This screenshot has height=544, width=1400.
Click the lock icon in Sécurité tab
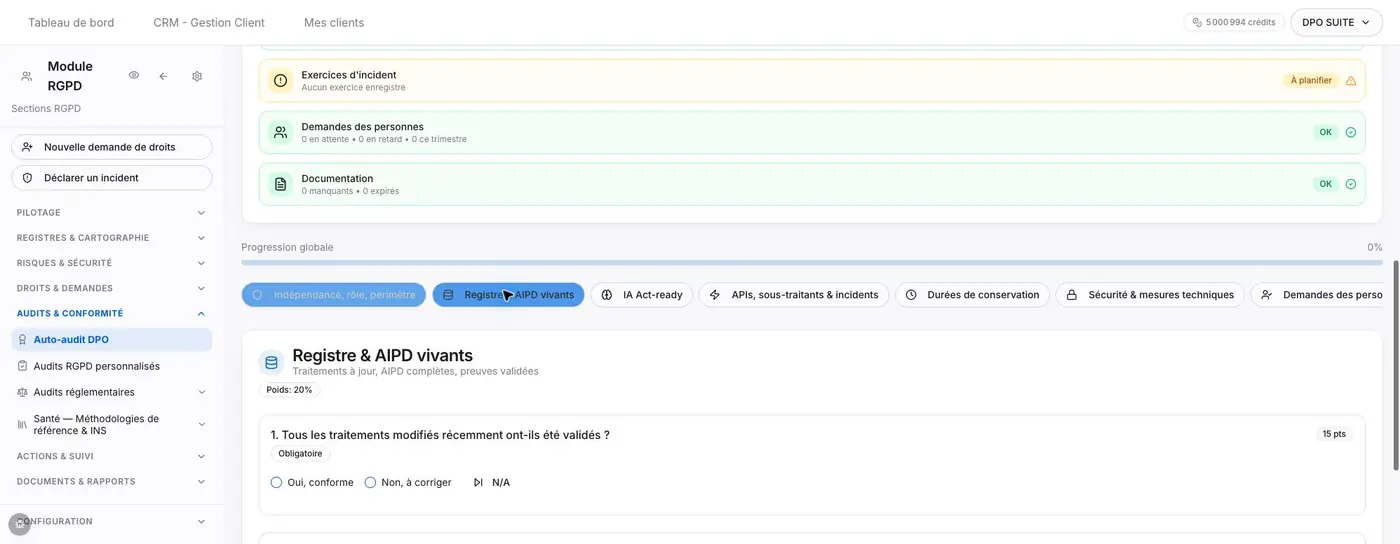(1072, 295)
